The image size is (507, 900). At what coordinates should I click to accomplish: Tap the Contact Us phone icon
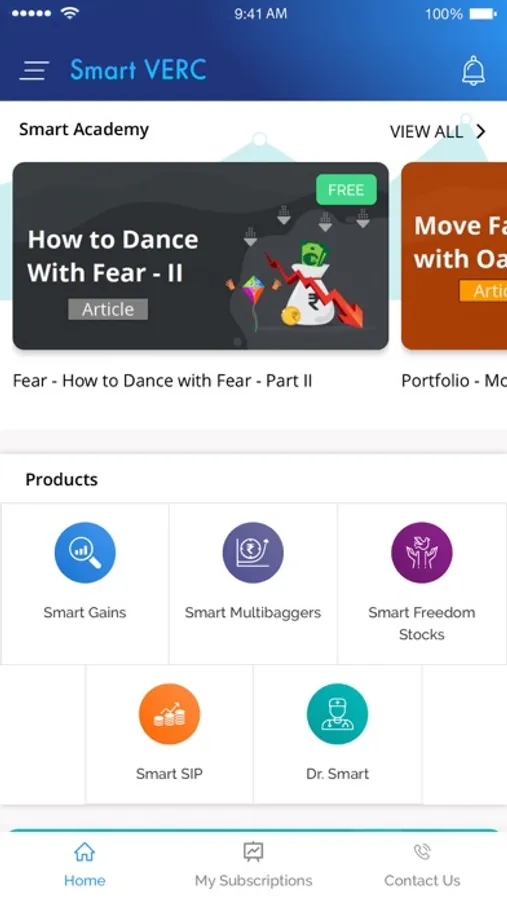coord(422,852)
